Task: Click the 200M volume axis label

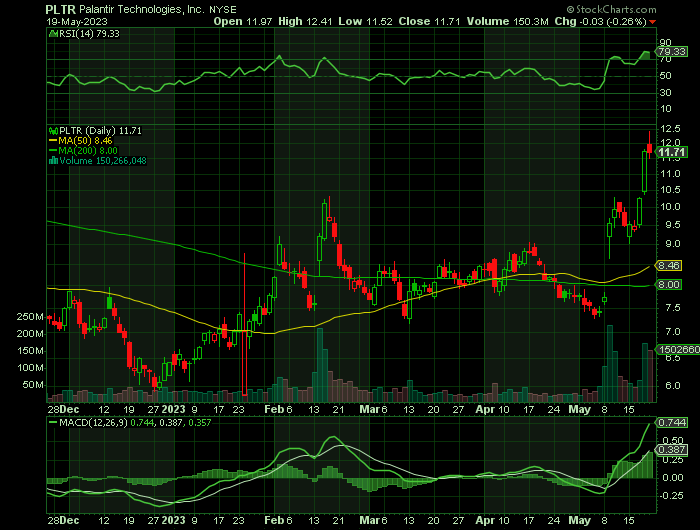Action: (30, 334)
